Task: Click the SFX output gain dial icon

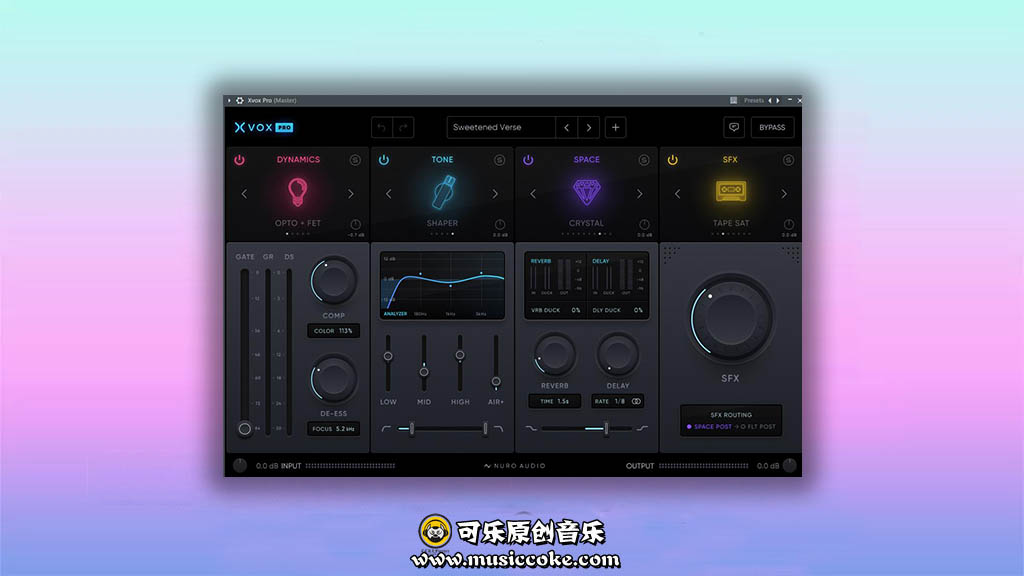Action: (788, 225)
